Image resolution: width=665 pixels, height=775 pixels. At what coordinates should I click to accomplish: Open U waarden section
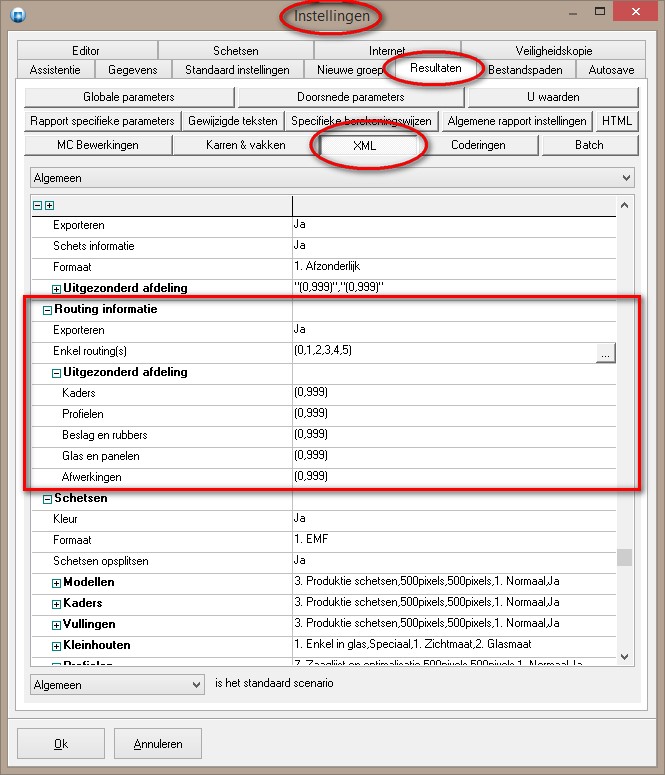(553, 97)
